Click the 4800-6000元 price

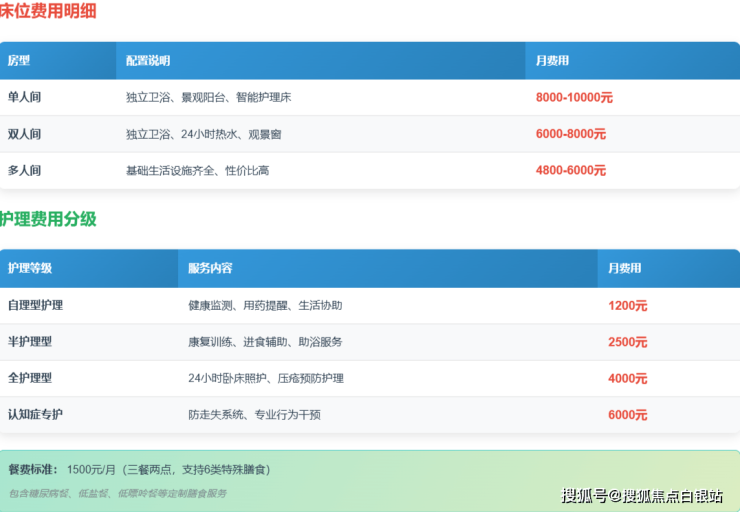coord(570,171)
